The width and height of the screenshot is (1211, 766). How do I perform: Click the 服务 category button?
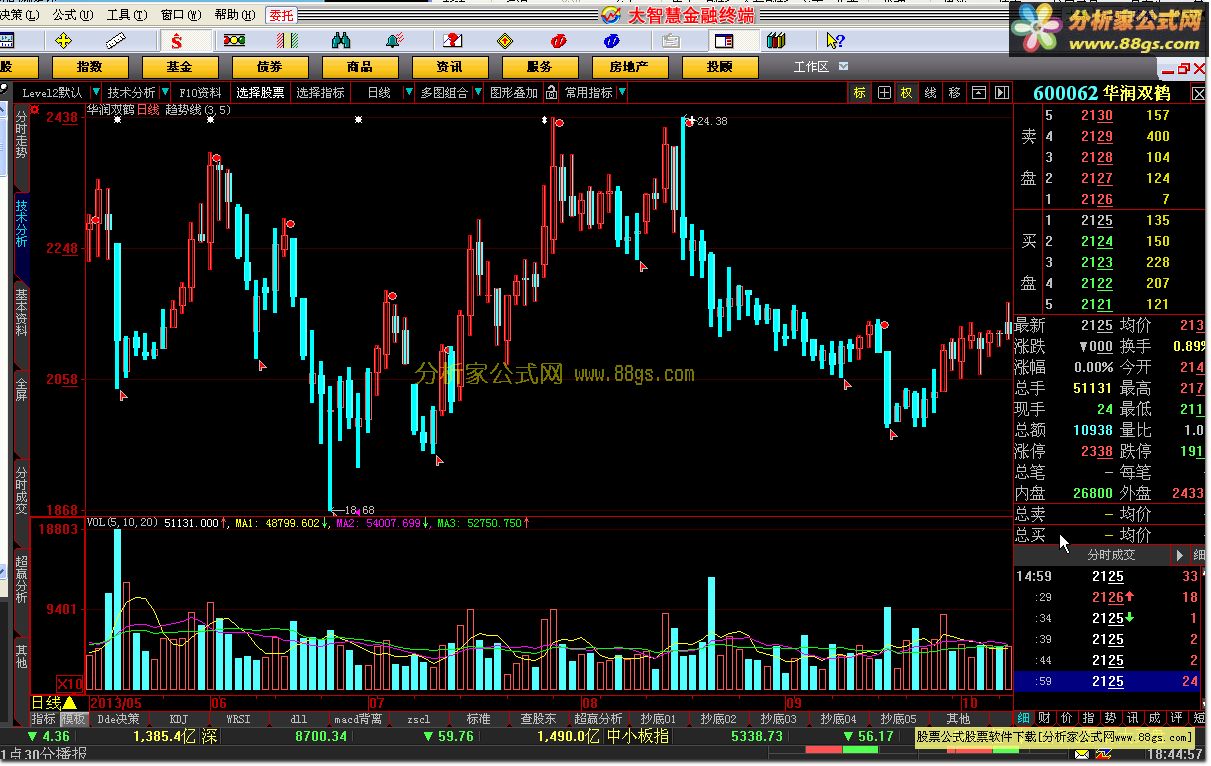point(540,67)
